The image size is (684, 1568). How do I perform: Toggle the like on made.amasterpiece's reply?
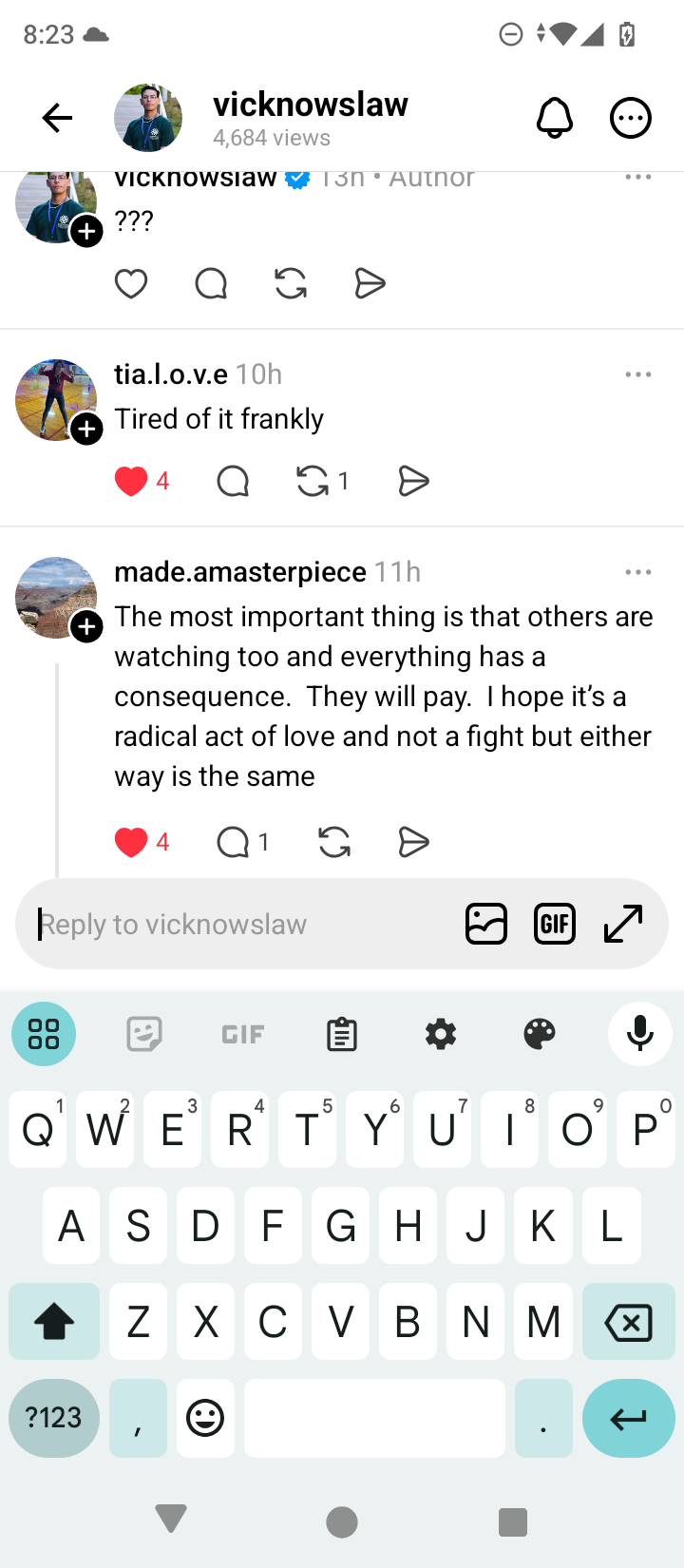(x=131, y=842)
